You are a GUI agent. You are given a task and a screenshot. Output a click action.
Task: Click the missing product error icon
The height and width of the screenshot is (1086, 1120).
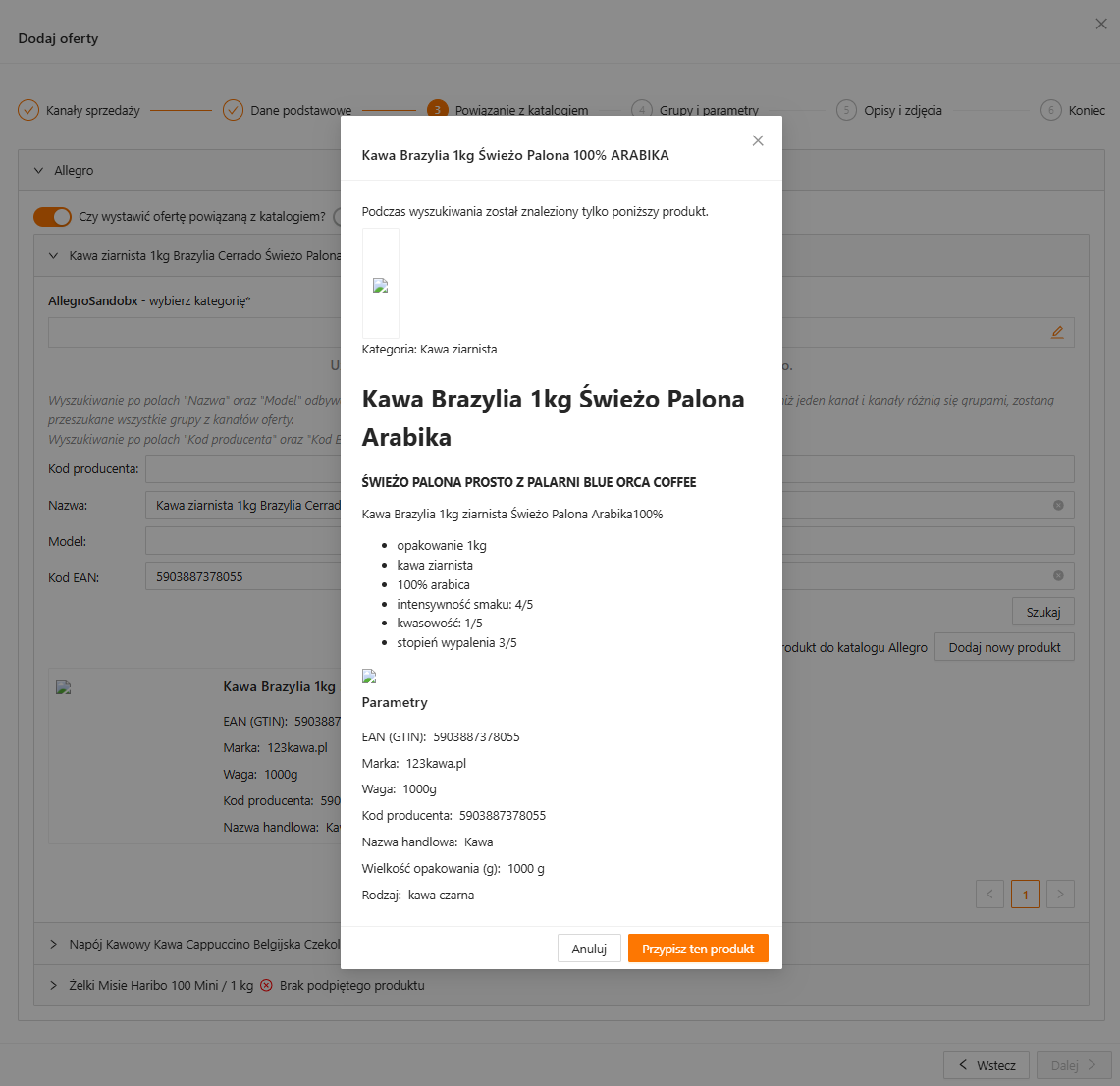click(266, 985)
